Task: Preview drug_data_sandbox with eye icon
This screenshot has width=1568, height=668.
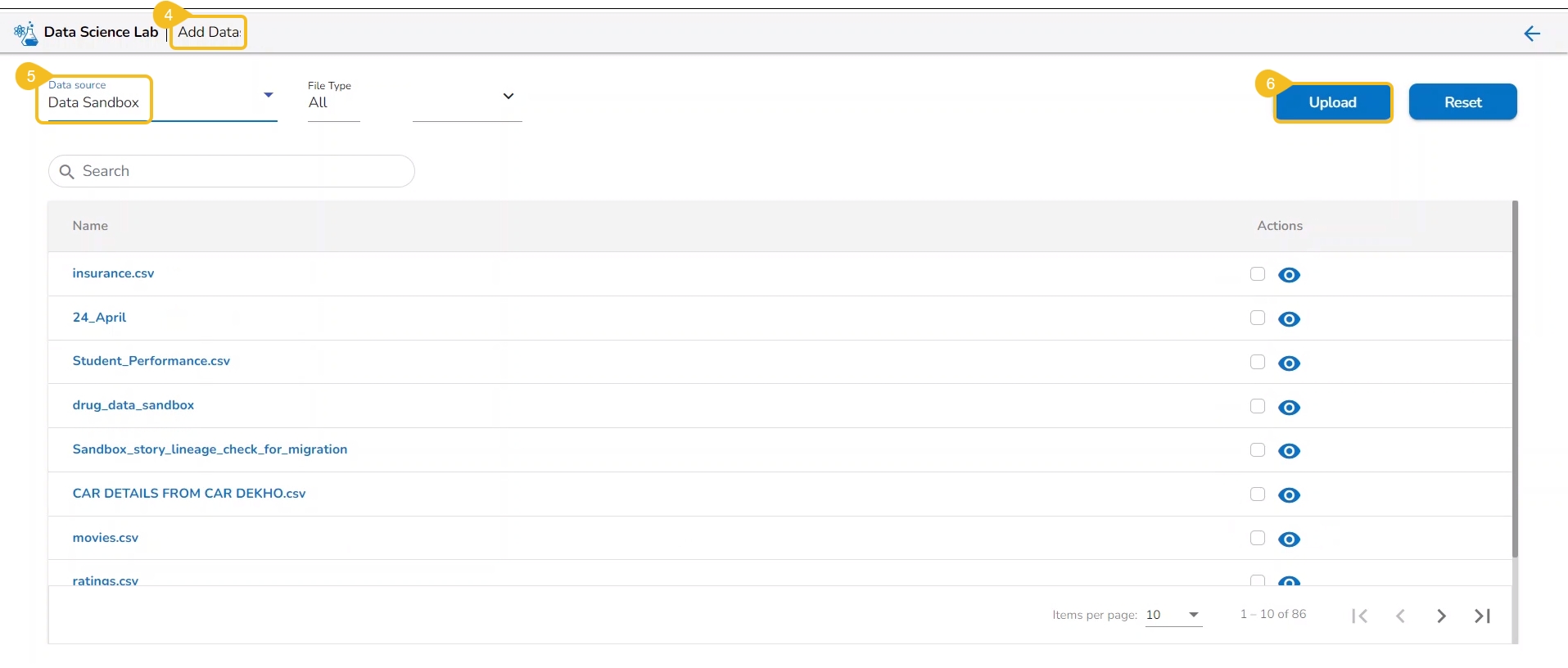Action: (x=1290, y=408)
